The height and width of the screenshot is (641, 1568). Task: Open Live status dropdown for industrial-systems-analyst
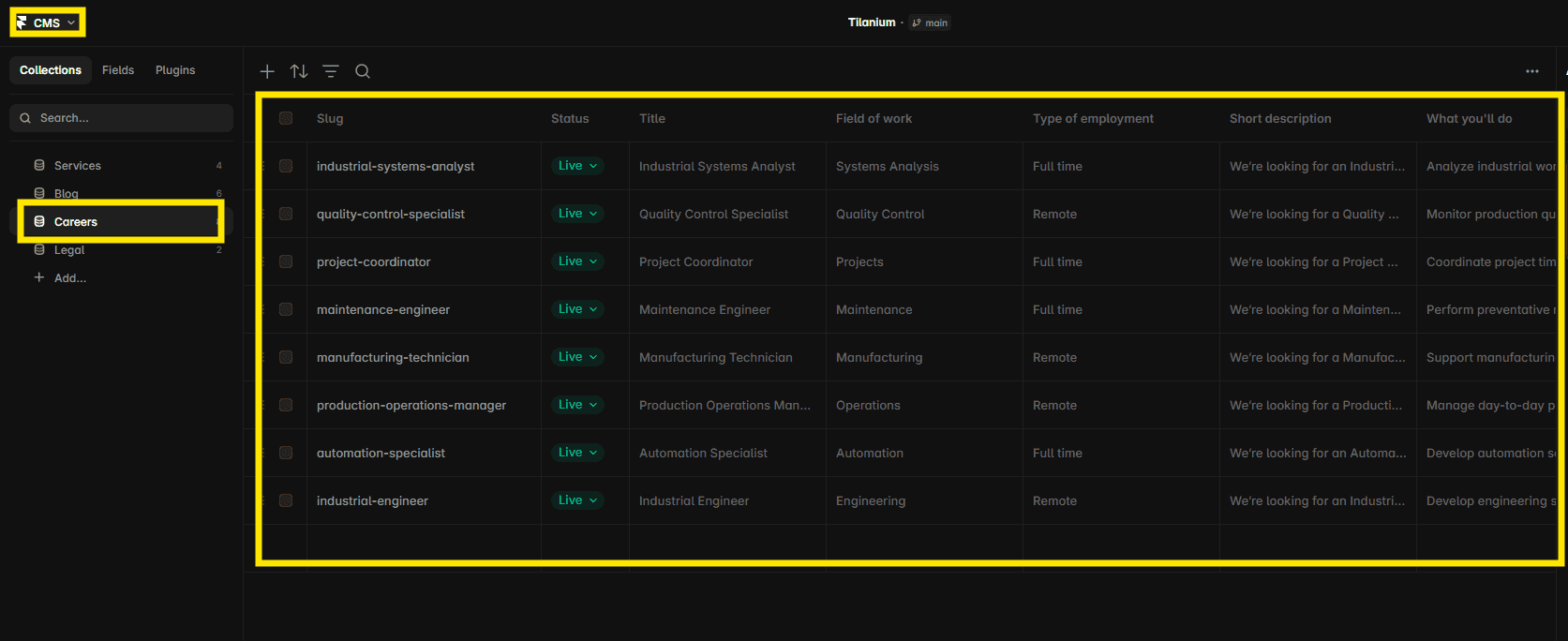pyautogui.click(x=577, y=166)
